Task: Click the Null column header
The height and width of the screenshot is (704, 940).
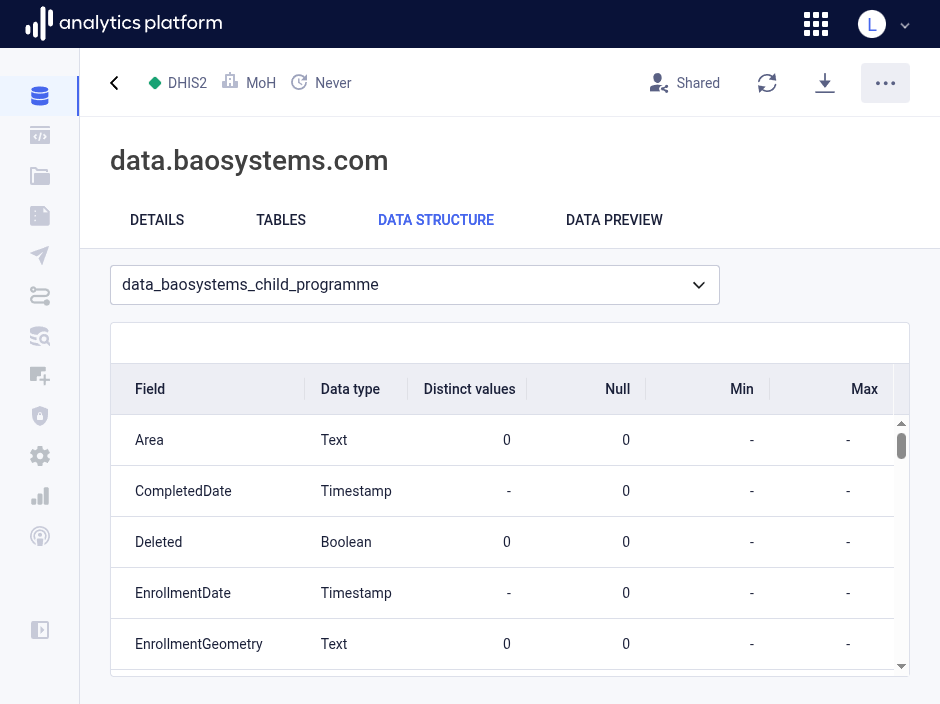Action: point(617,389)
